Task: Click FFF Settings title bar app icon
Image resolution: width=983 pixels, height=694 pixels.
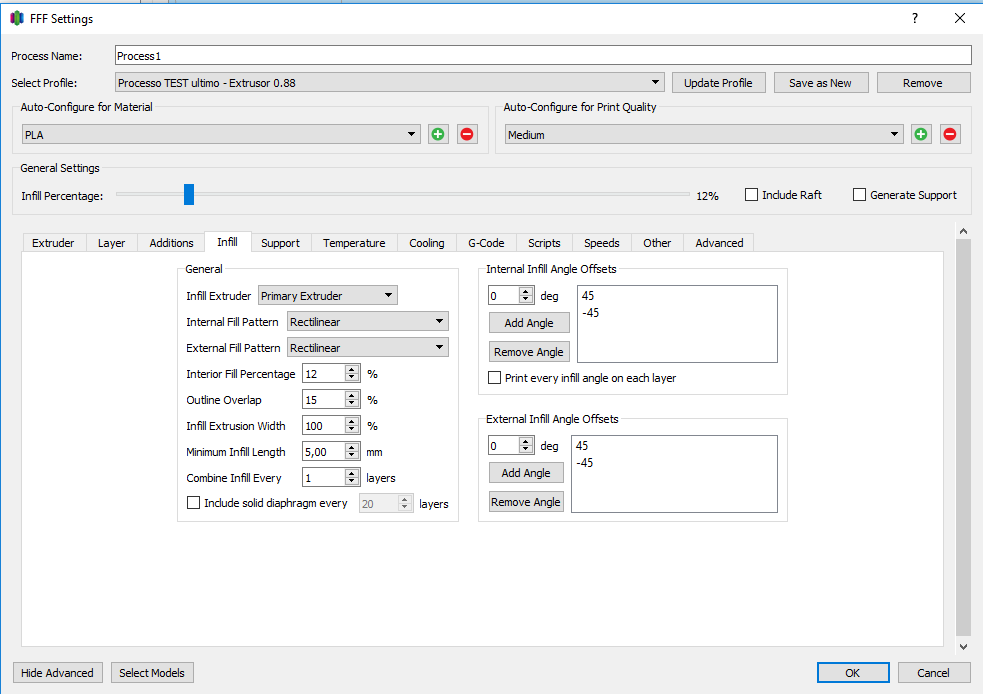Action: click(x=16, y=19)
